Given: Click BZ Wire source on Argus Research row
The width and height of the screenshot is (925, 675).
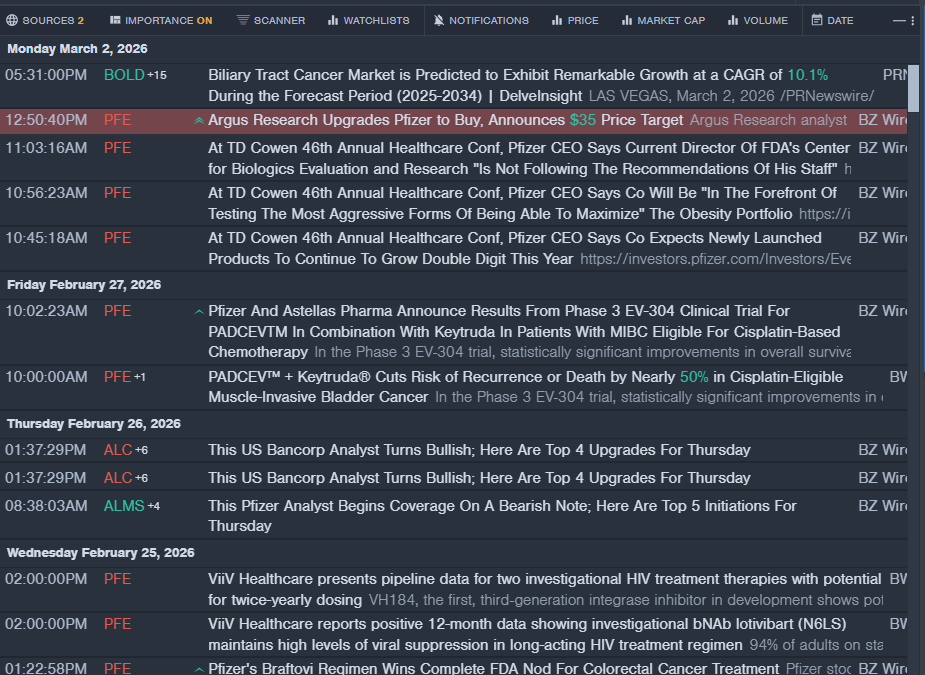Looking at the screenshot, I should coord(883,120).
